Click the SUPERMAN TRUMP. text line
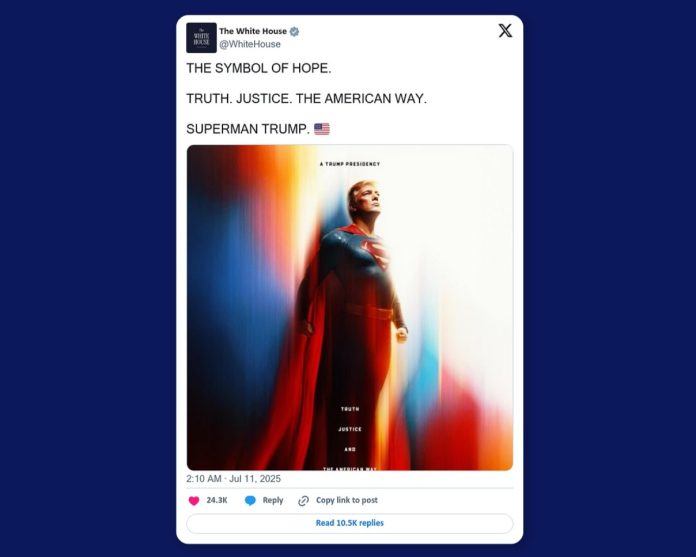The height and width of the screenshot is (557, 696). (248, 129)
